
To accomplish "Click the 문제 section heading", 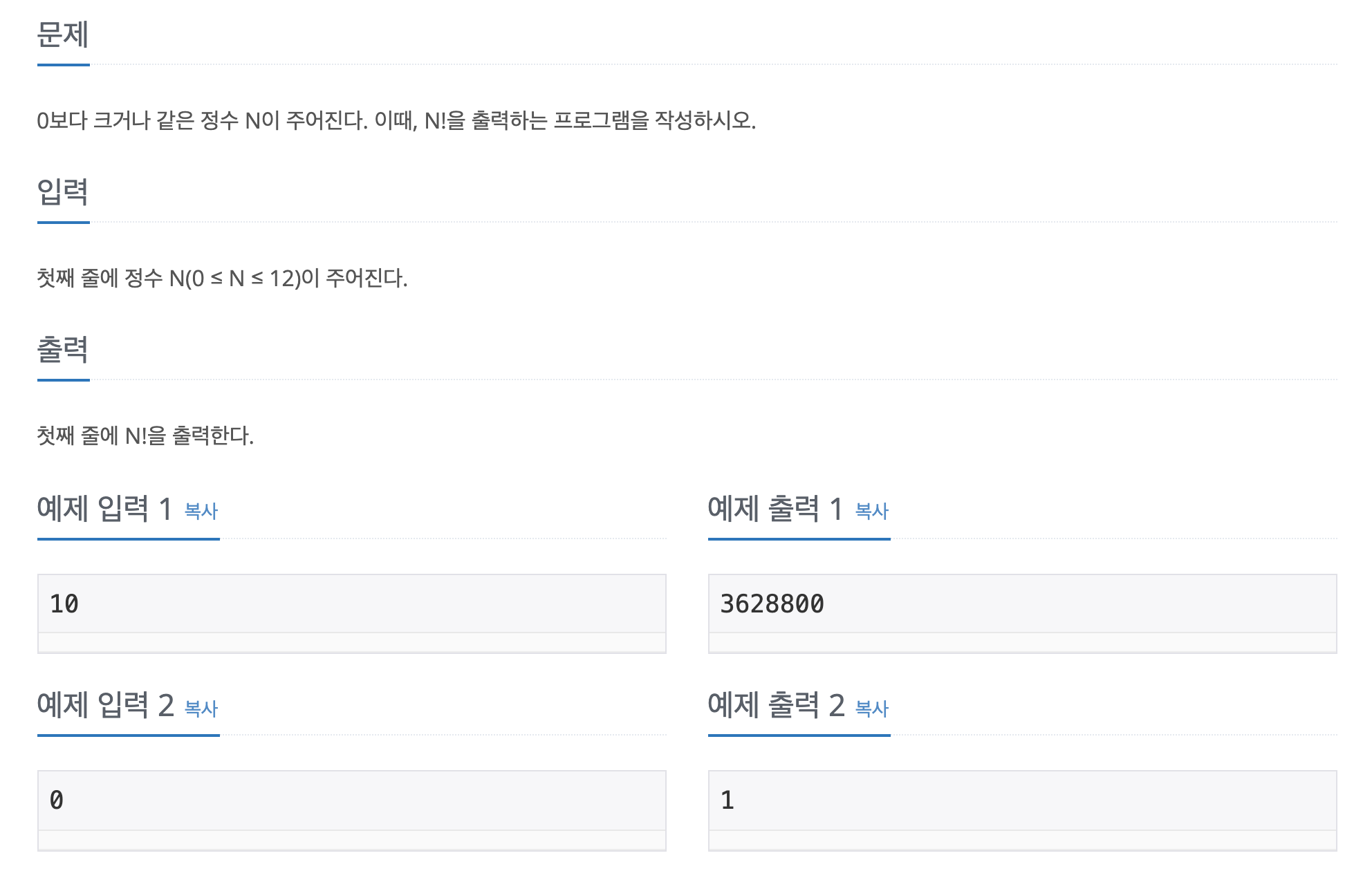I will click(x=63, y=35).
